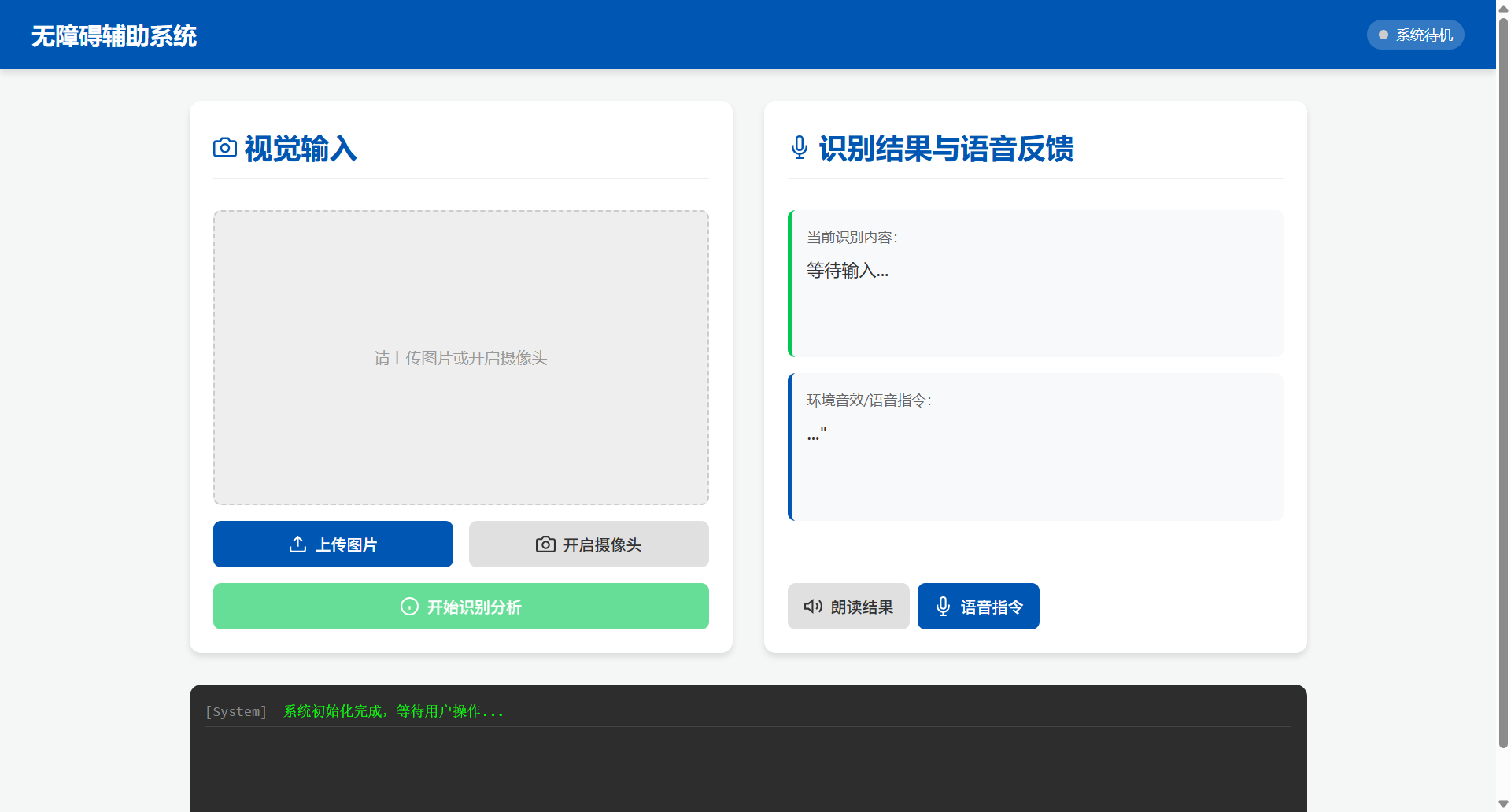Screen dimensions: 1511x812
Task: Trigger 朗读结果 to read results aloud
Action: click(848, 606)
